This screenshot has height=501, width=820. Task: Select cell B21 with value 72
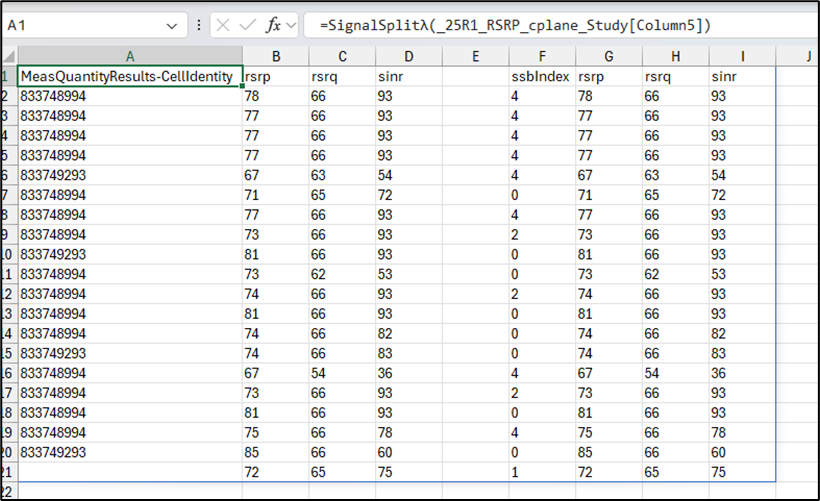(x=276, y=472)
